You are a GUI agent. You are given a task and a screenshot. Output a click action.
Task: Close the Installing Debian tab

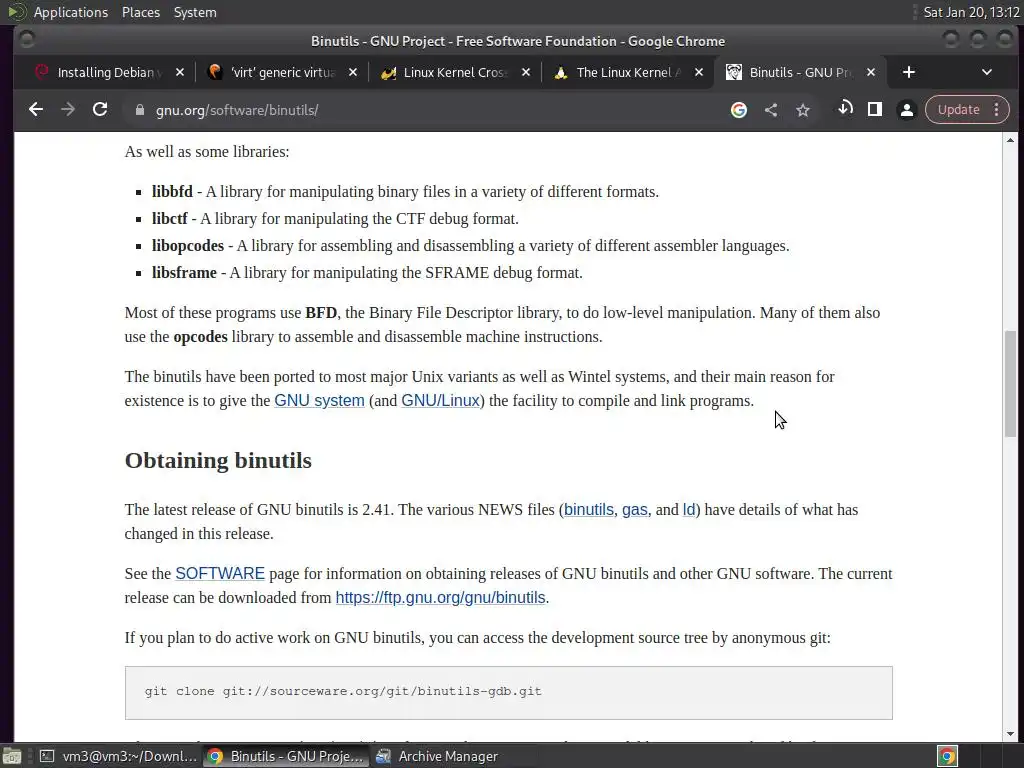click(180, 72)
